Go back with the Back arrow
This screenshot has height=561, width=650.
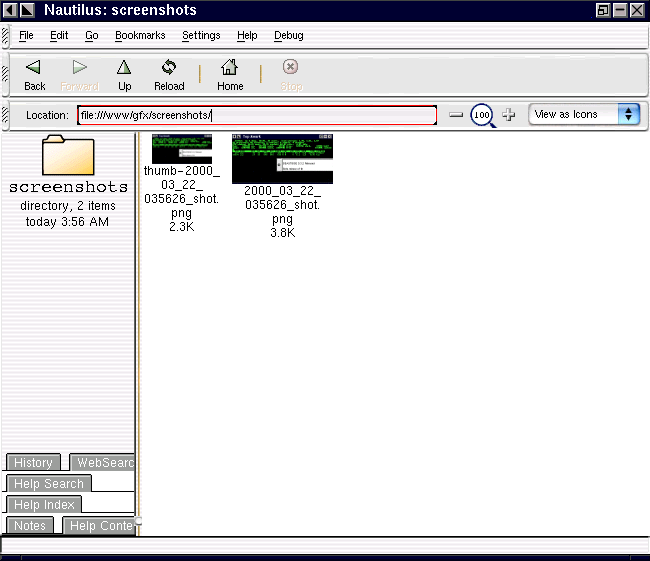34,75
